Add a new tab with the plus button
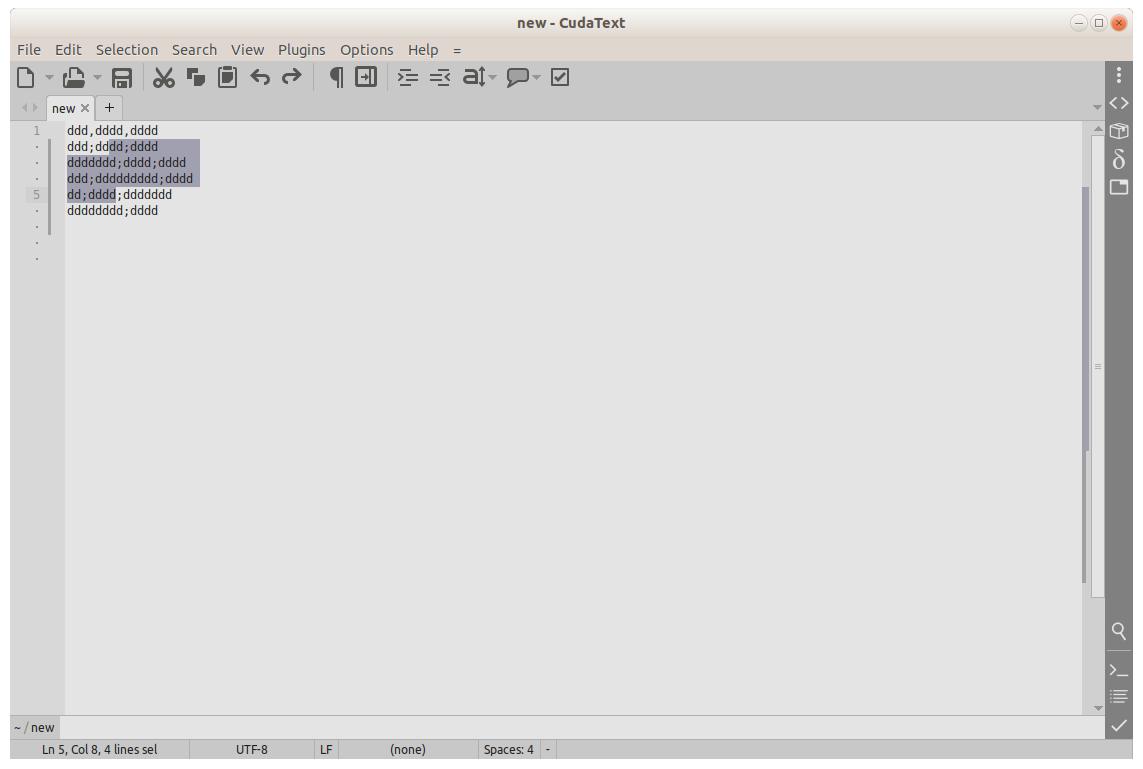Viewport: 1143px width, 769px height. click(110, 108)
